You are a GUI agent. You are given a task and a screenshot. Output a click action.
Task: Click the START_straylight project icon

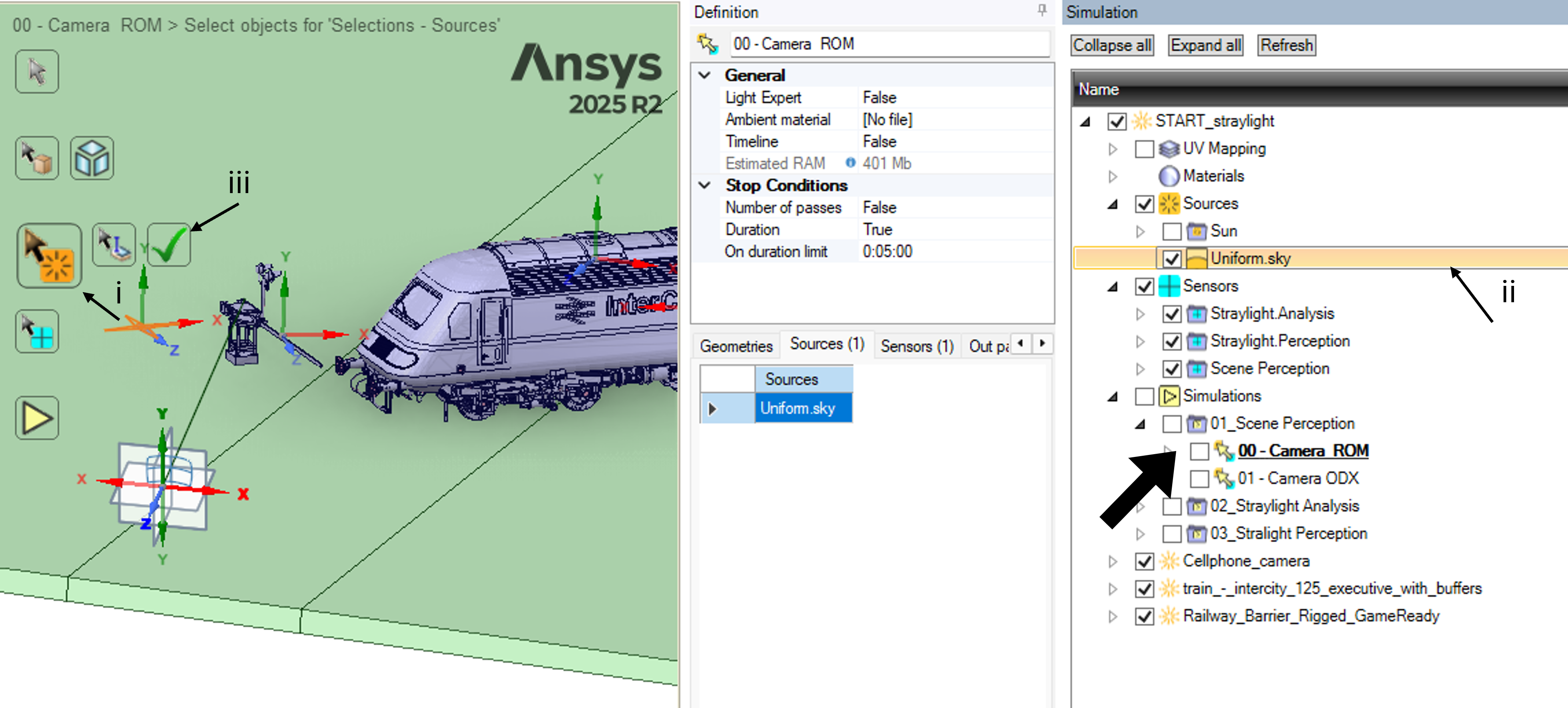(1142, 121)
